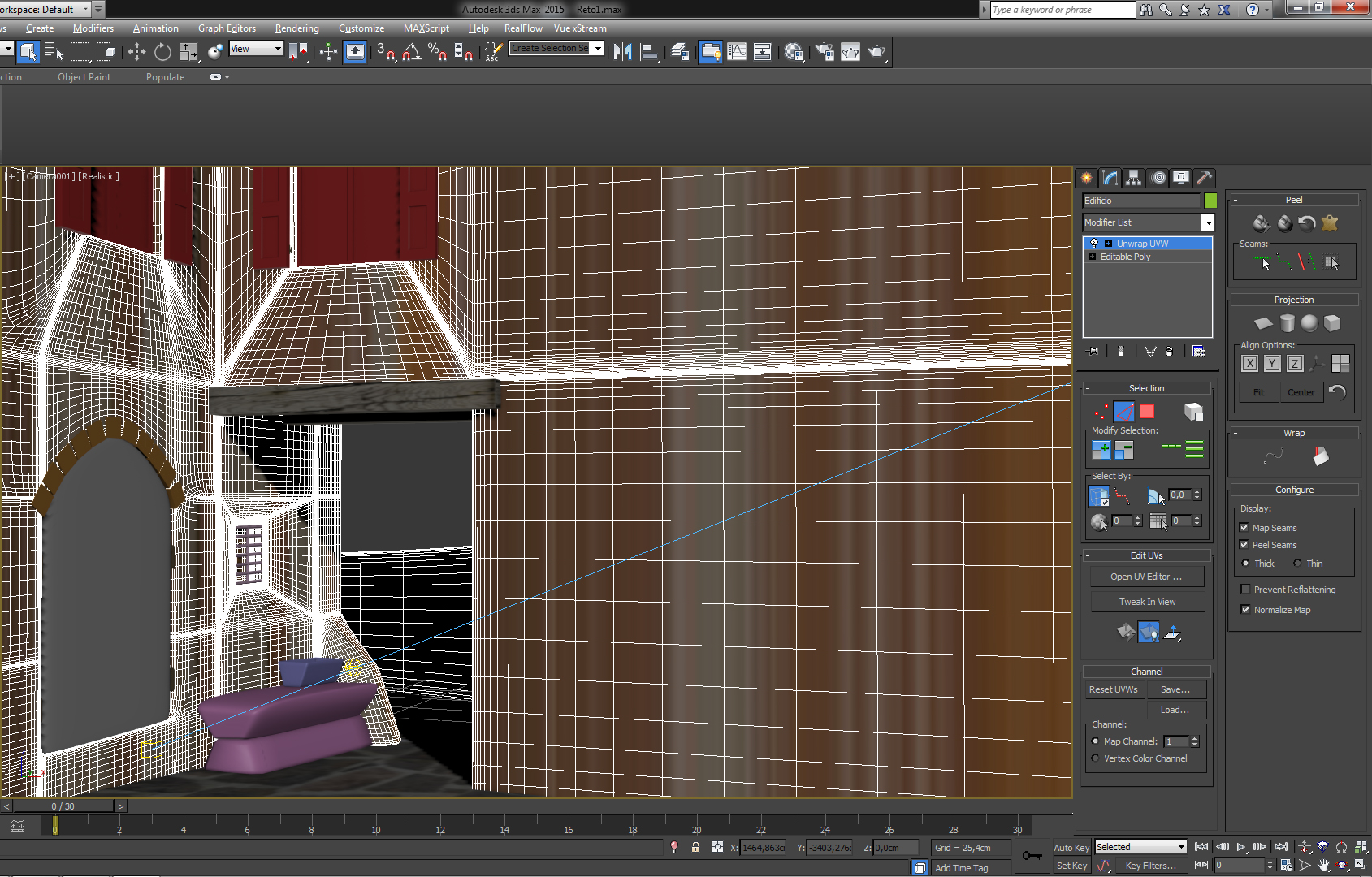Open the View reference coordinate dropdown
The width and height of the screenshot is (1372, 877).
[256, 49]
